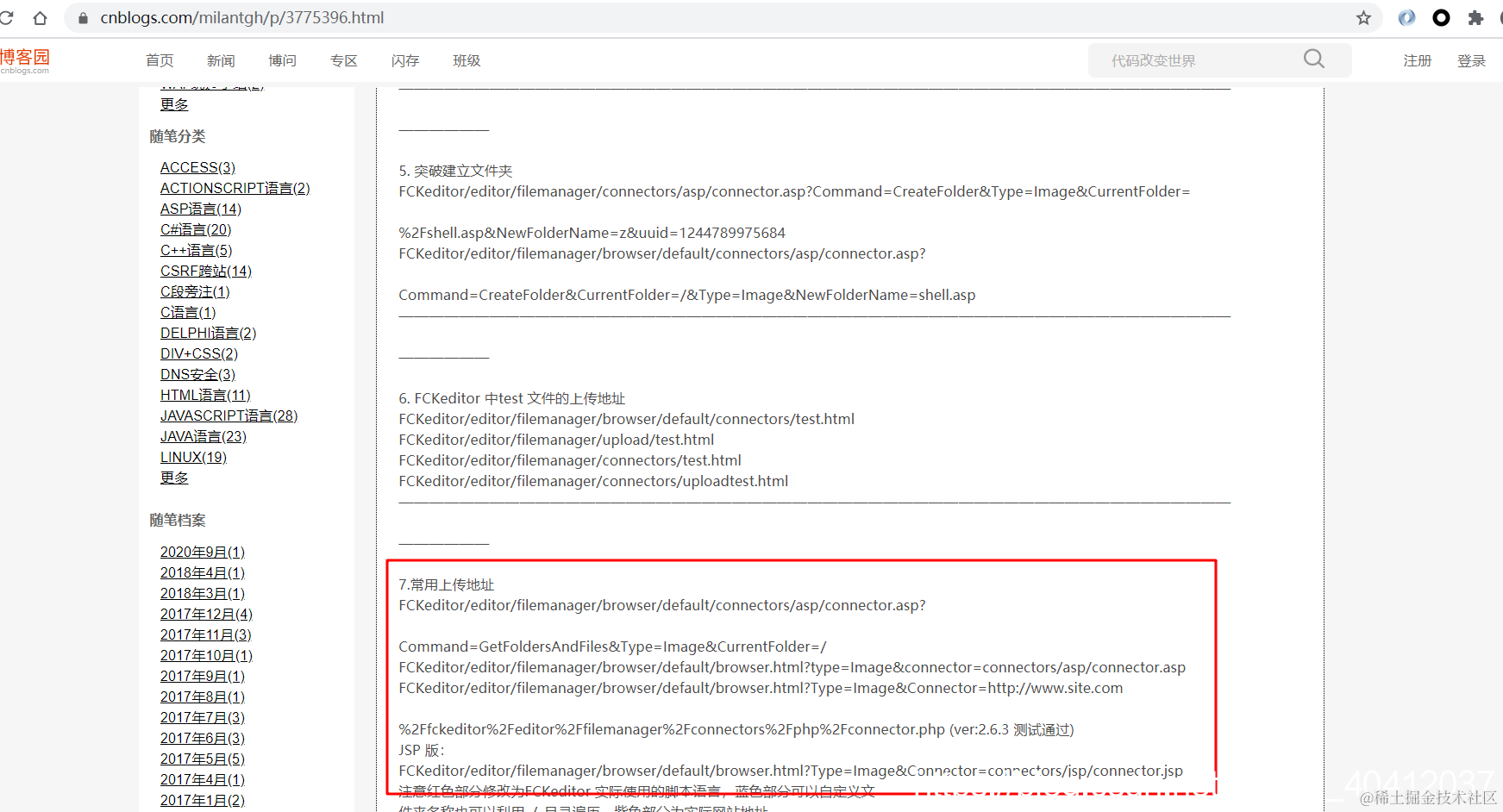Open the black circle extension icon
This screenshot has height=812, width=1503.
[1441, 17]
